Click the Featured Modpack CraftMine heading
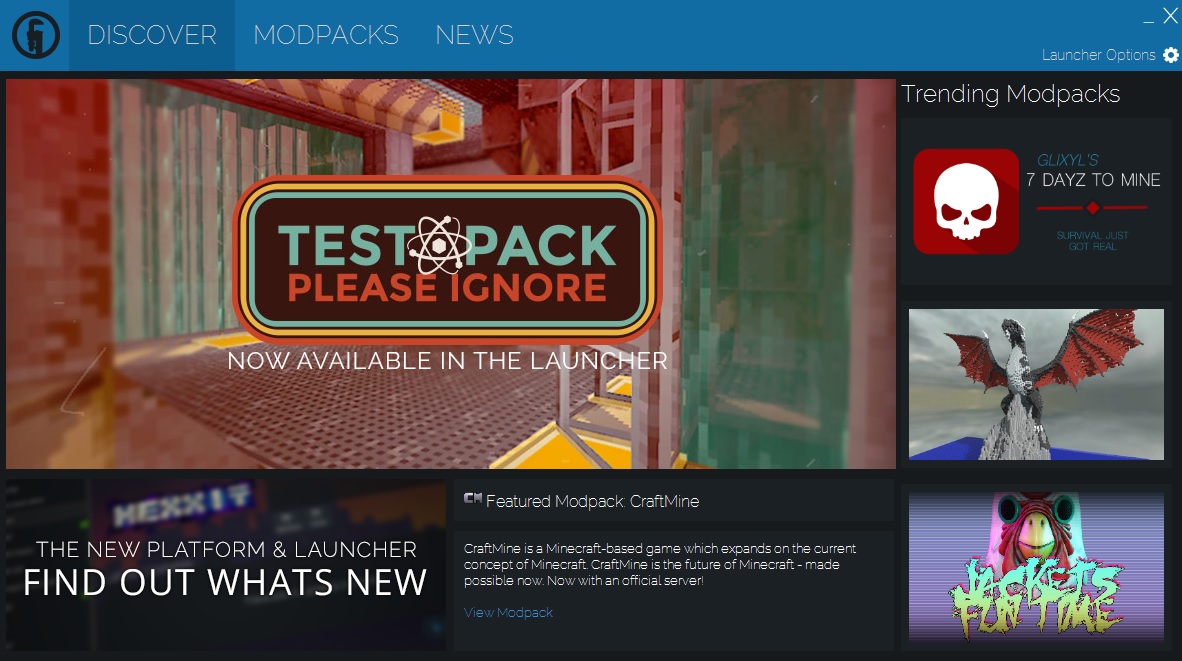 click(x=592, y=501)
